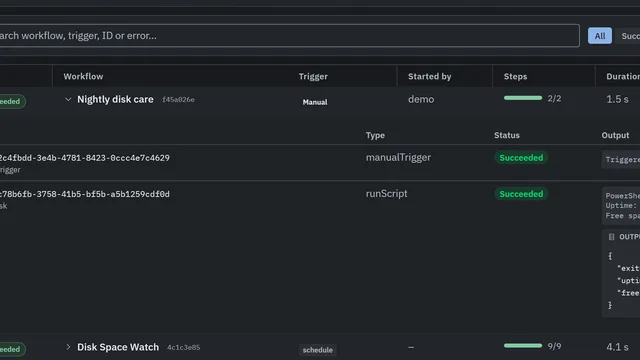Click the run ID 4c1c3e85

coord(184,347)
